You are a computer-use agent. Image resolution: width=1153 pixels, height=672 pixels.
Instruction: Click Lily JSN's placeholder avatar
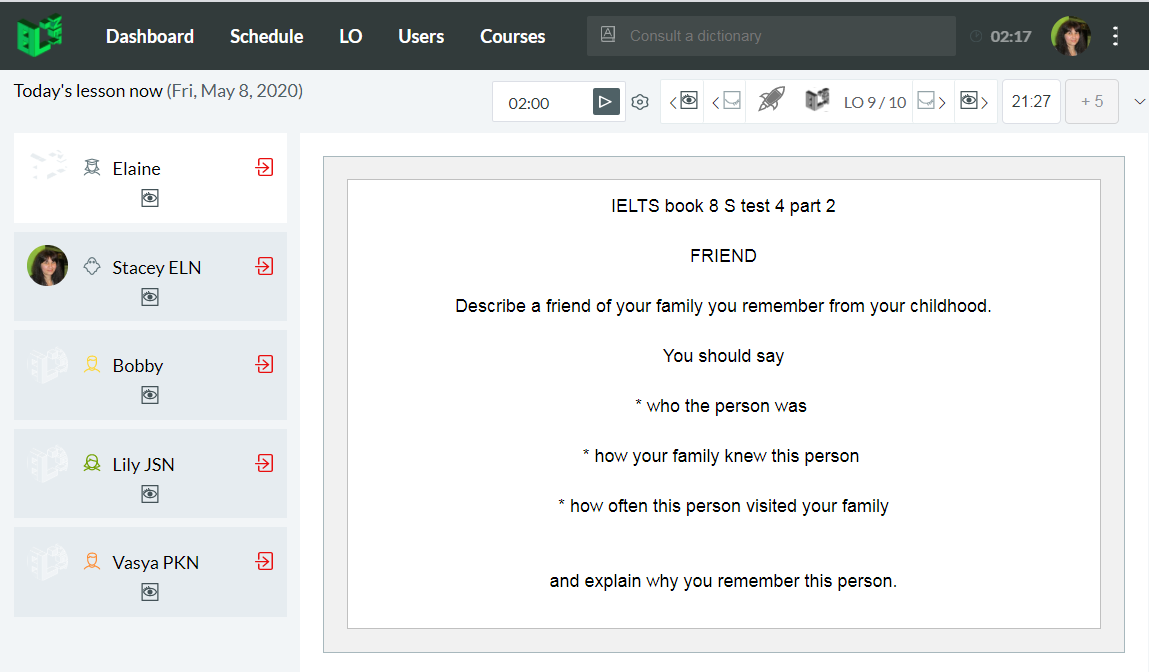[48, 463]
